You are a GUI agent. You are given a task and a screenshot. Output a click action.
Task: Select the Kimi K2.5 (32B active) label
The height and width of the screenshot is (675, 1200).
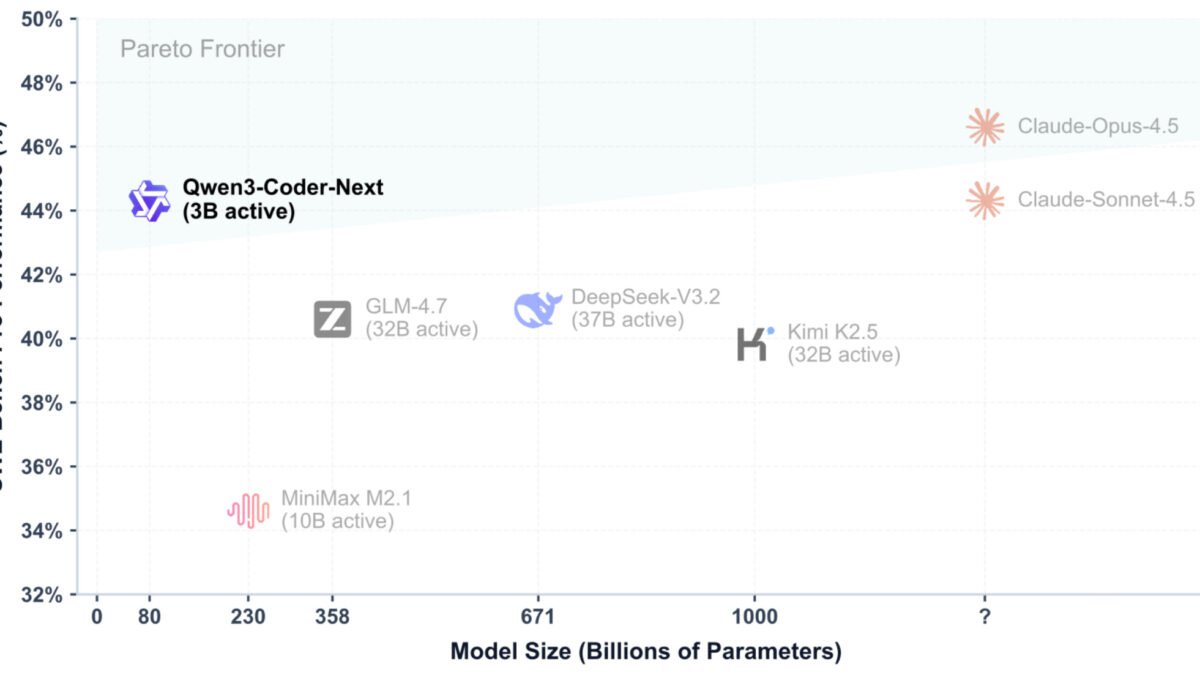point(843,342)
